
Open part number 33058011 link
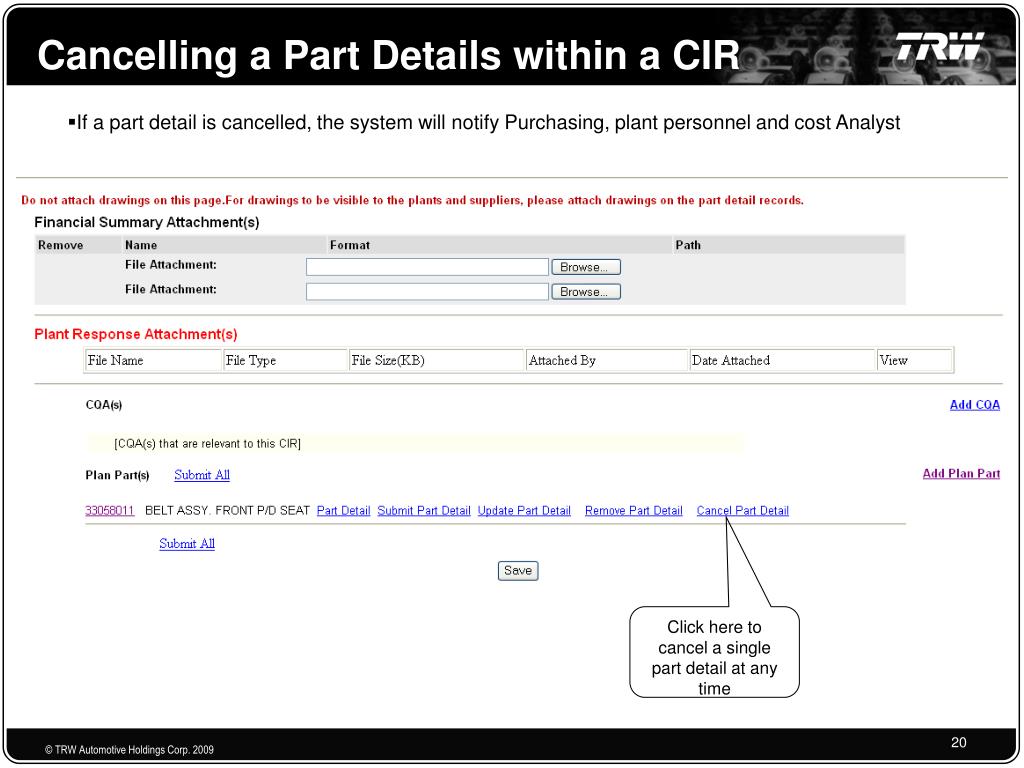pyautogui.click(x=110, y=511)
